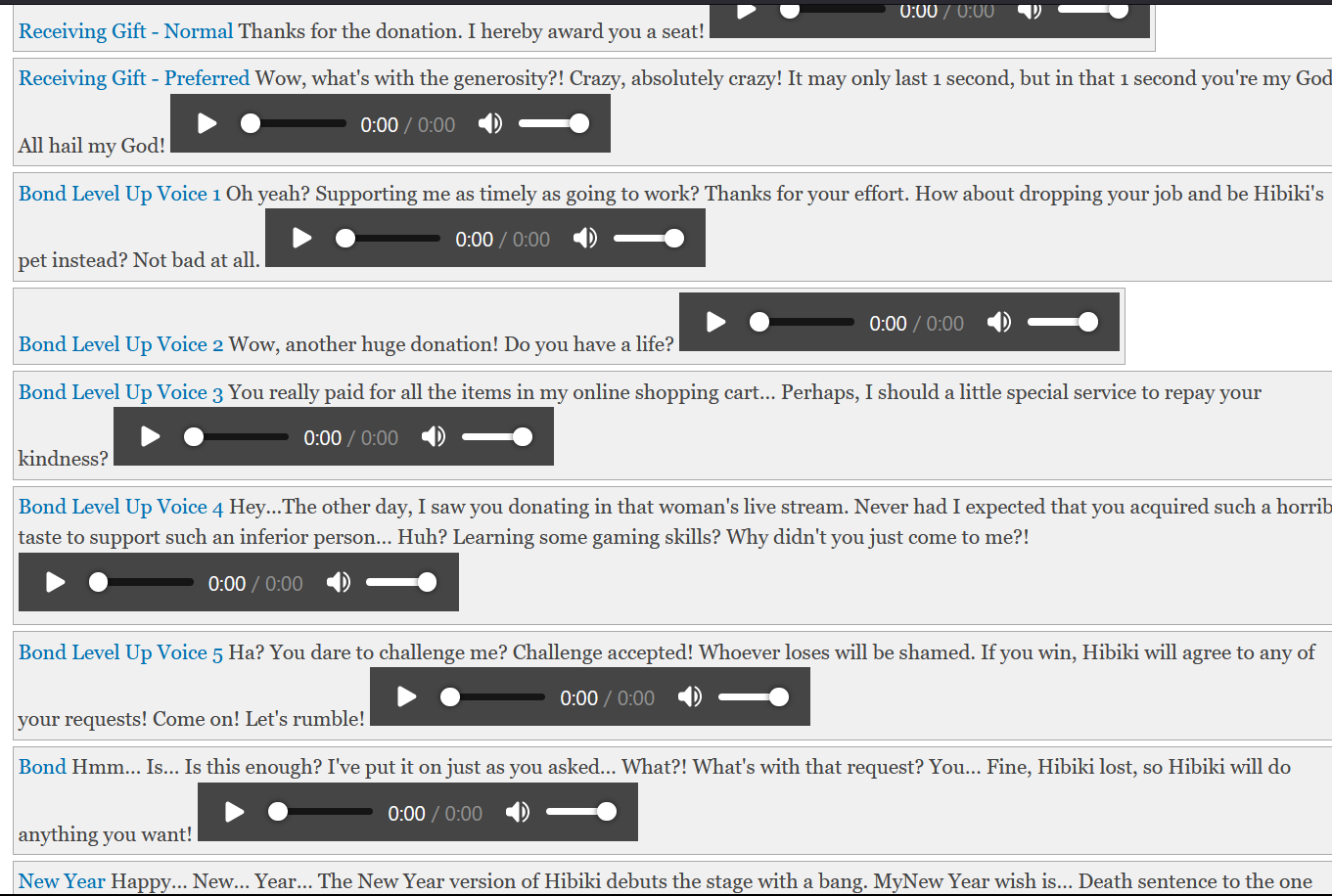This screenshot has width=1332, height=896.
Task: Click the text "All hail my God!"
Action: point(92,146)
